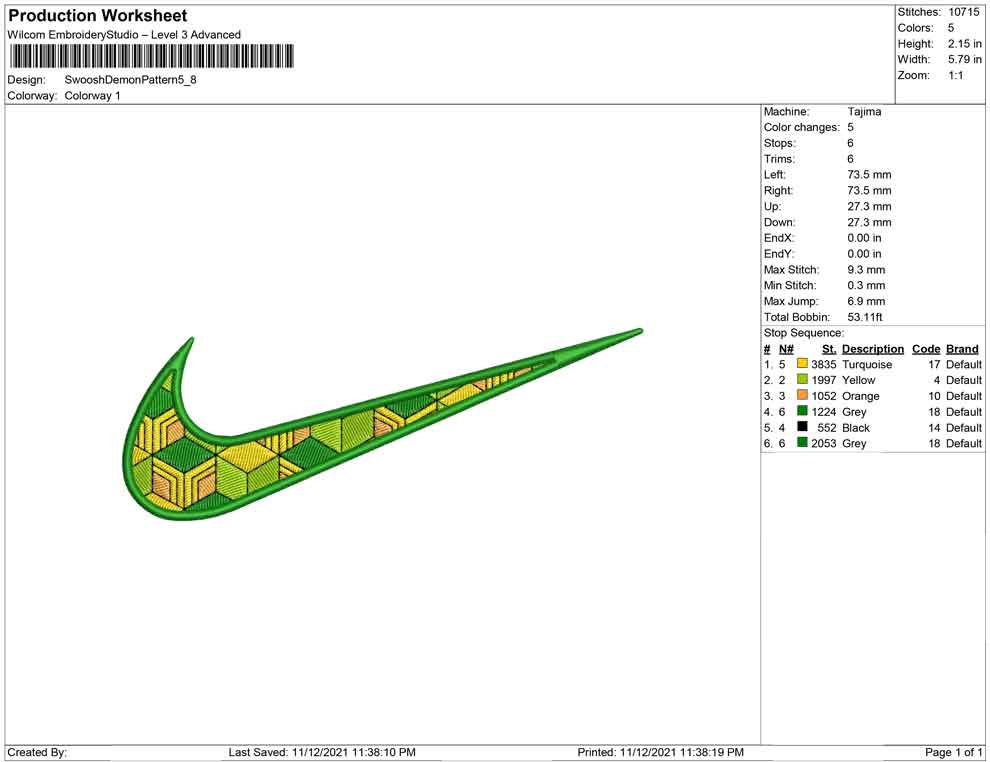Select the machine value 'Tajima'
This screenshot has width=990, height=762.
[864, 112]
